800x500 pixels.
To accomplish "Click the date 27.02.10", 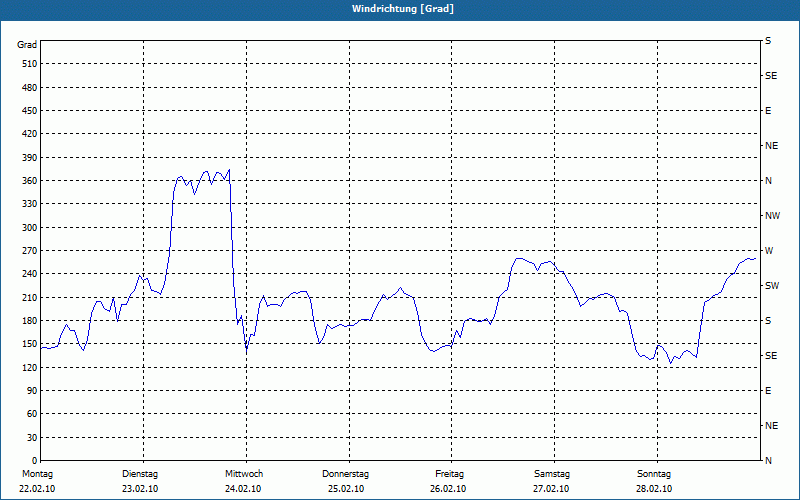I will (551, 489).
